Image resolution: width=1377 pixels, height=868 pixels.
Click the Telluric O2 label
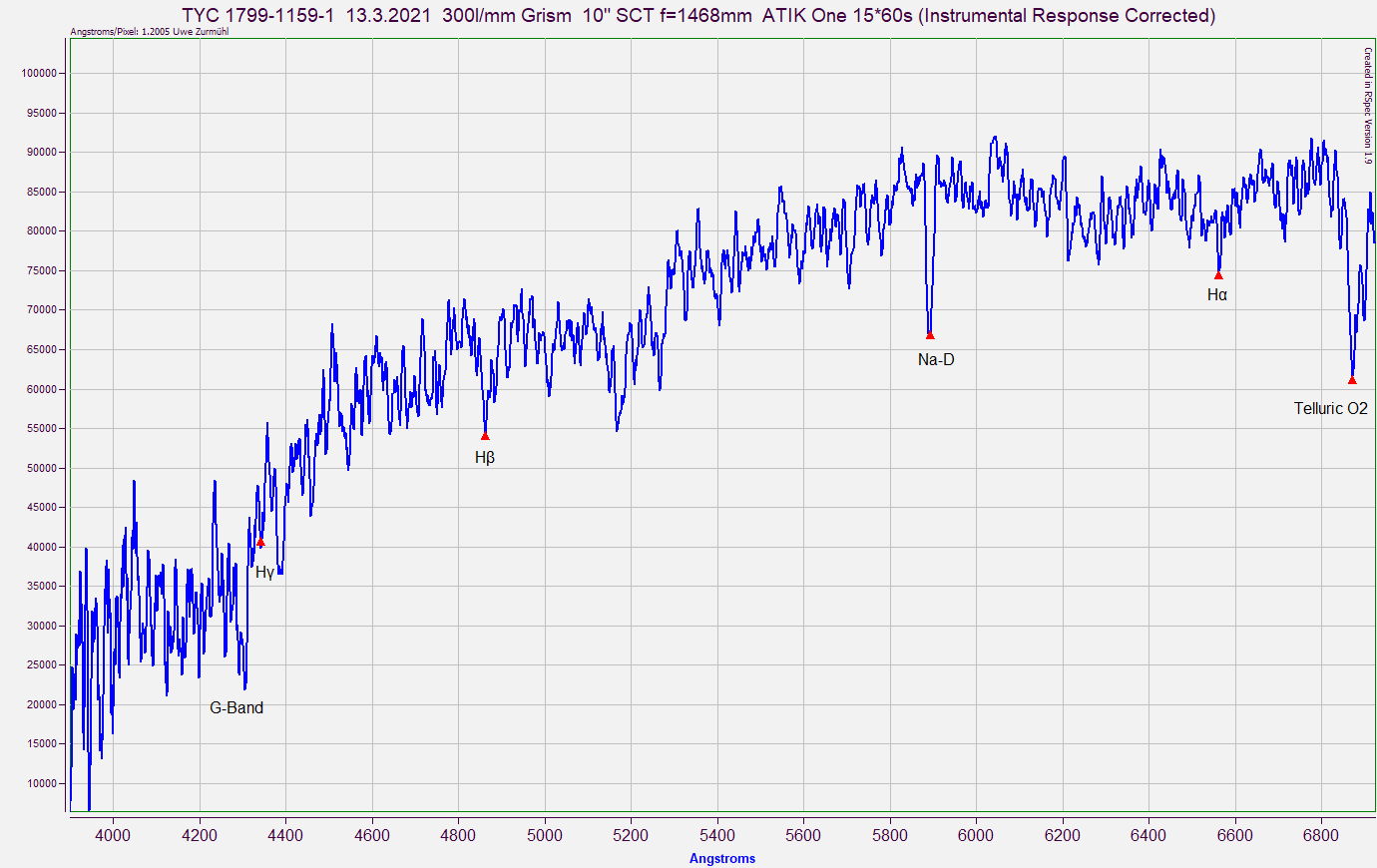[x=1330, y=408]
